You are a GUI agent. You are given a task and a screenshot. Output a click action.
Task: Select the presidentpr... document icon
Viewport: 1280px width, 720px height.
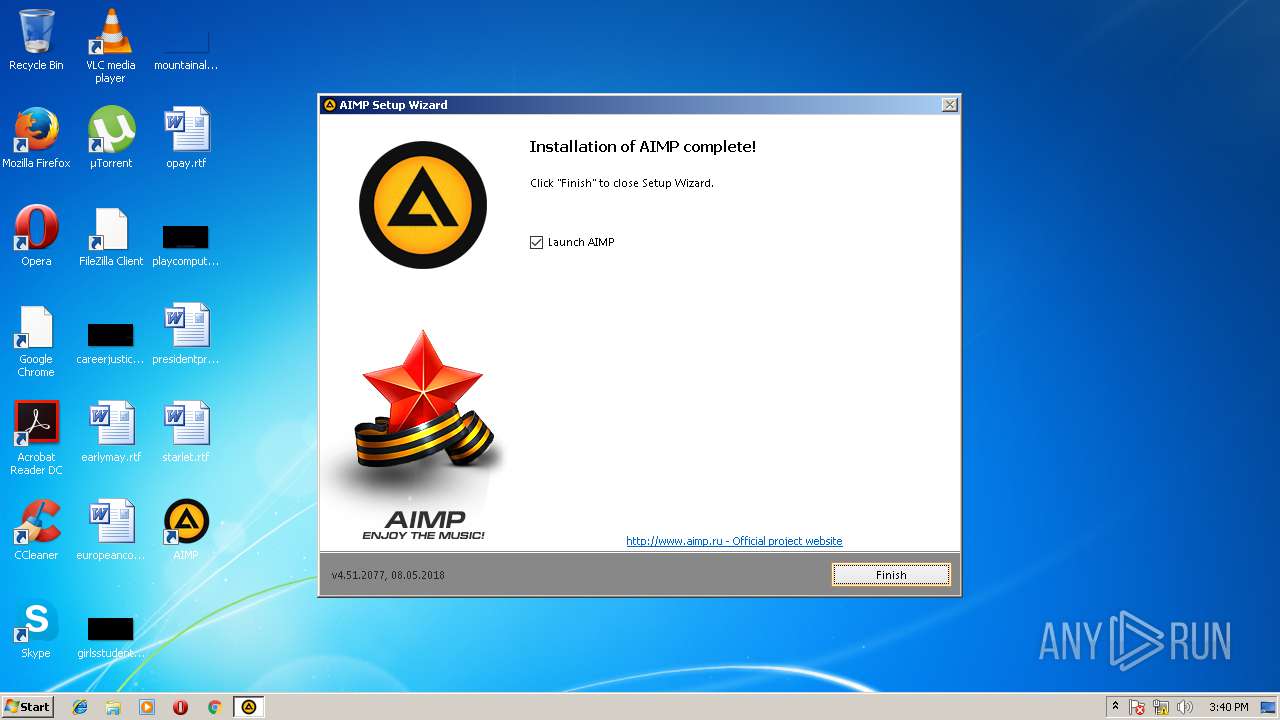pyautogui.click(x=186, y=334)
